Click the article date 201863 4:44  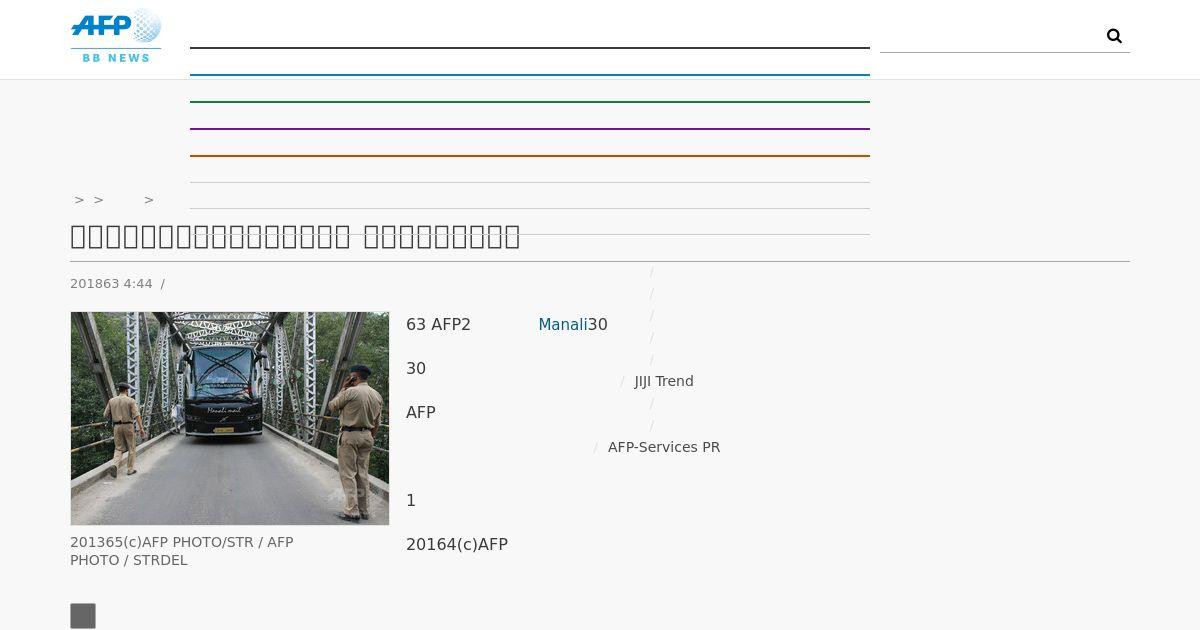pos(111,284)
